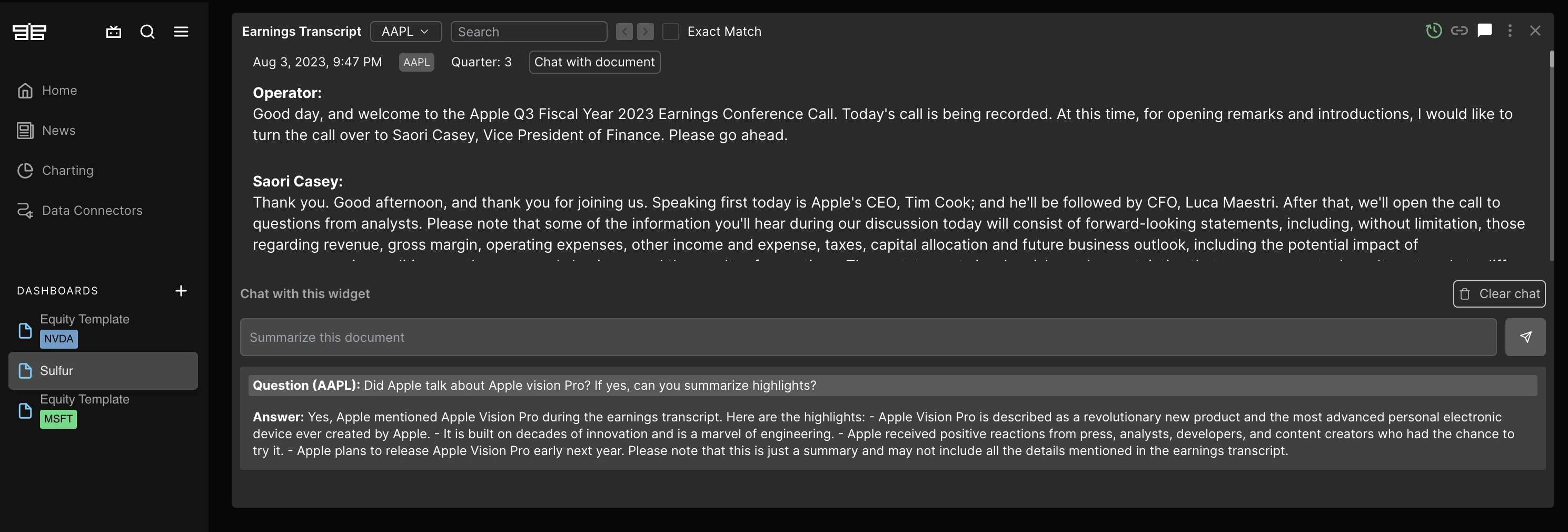Viewport: 1568px width, 532px height.
Task: Click the link widget chain icon
Action: [1459, 31]
